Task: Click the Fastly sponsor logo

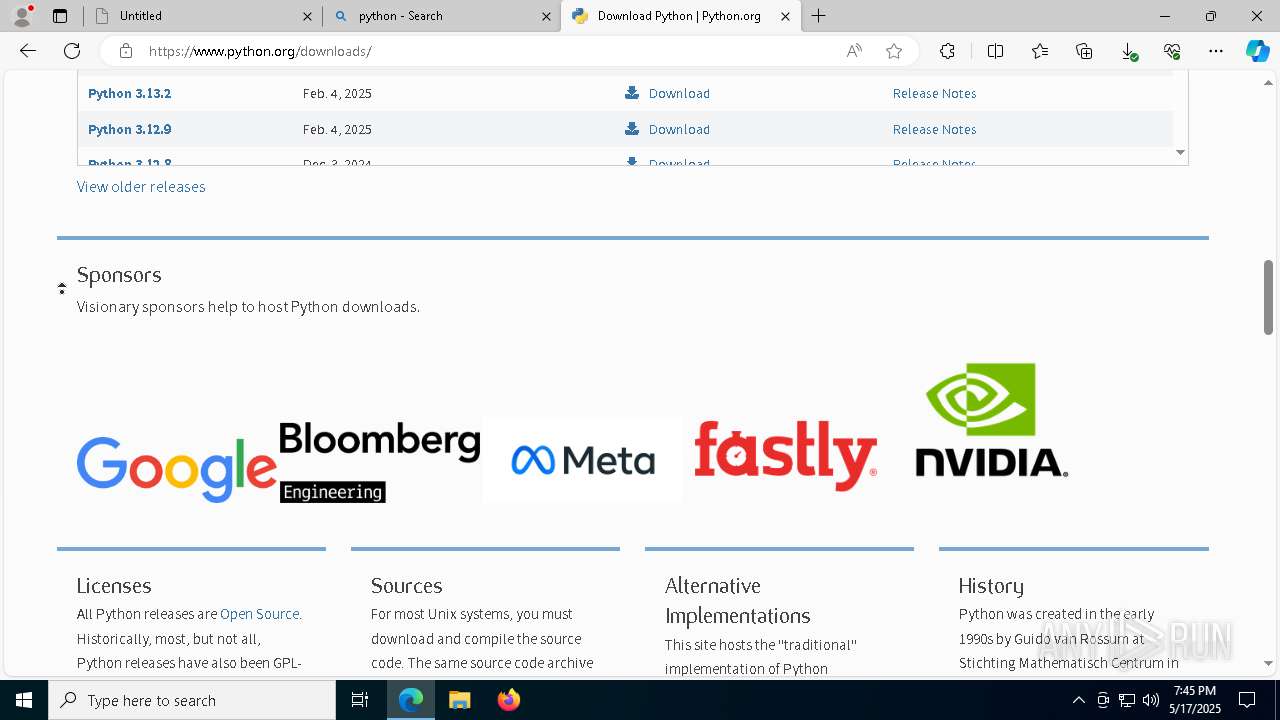Action: tap(786, 456)
